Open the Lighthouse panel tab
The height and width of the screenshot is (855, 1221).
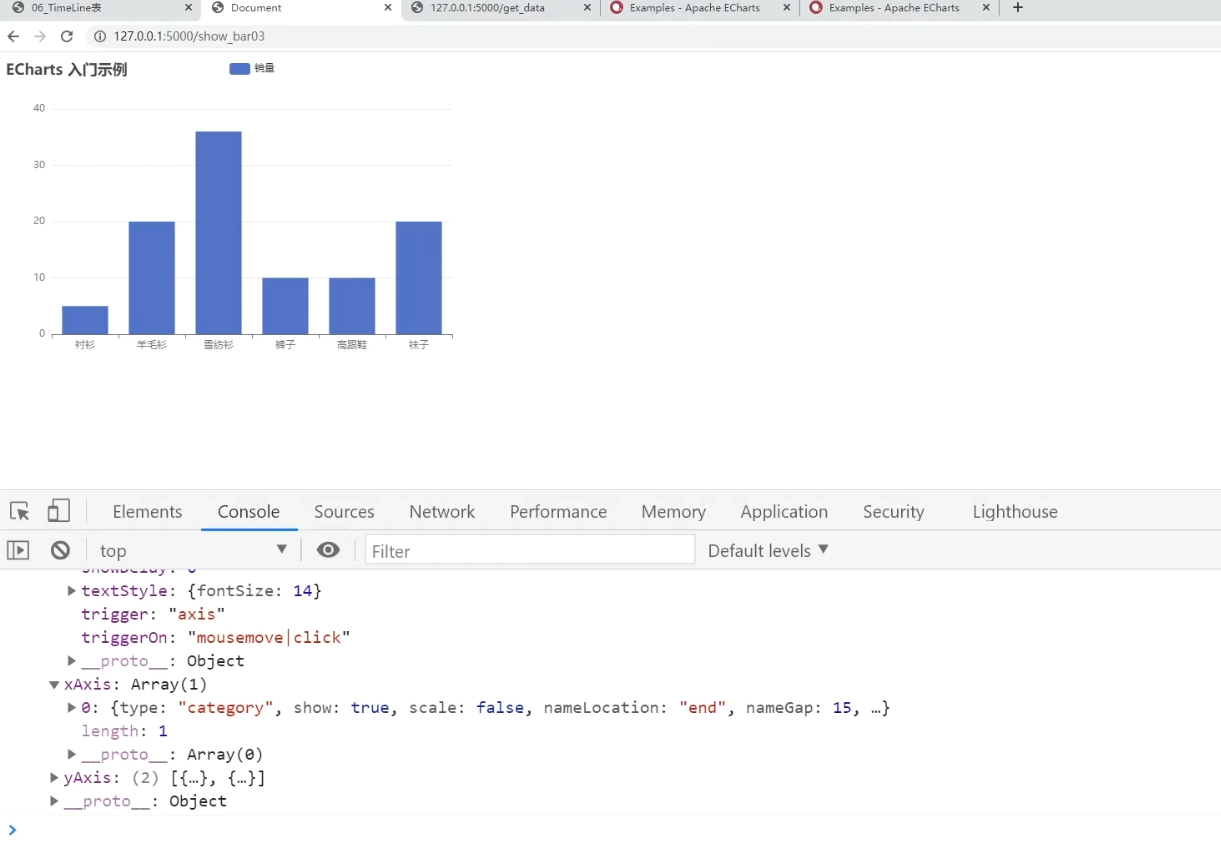click(x=1015, y=511)
